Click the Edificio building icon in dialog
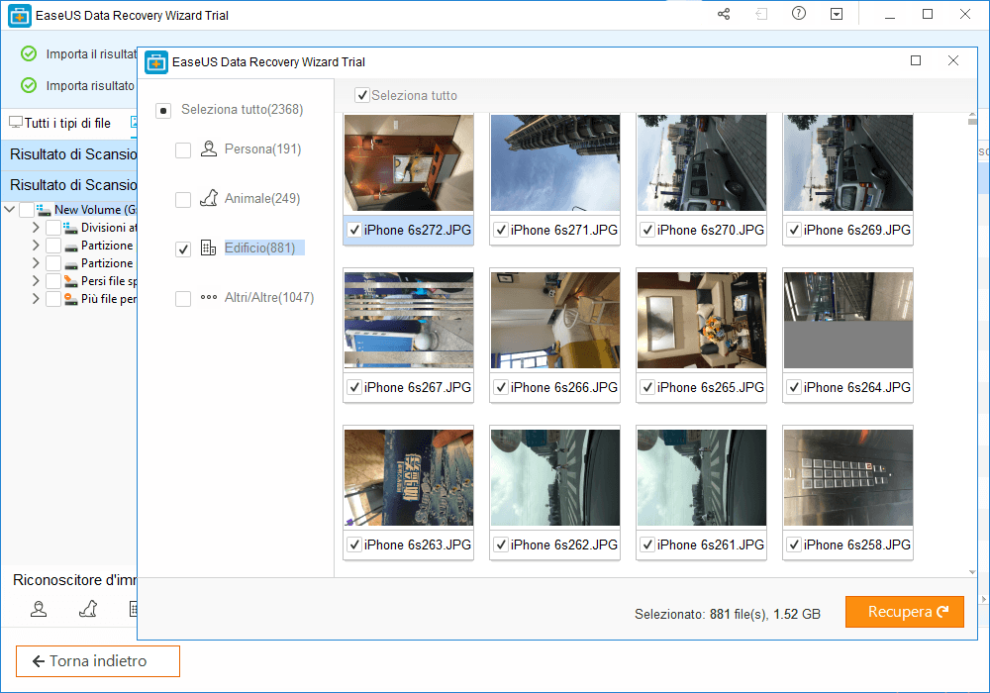990x693 pixels. 208,248
